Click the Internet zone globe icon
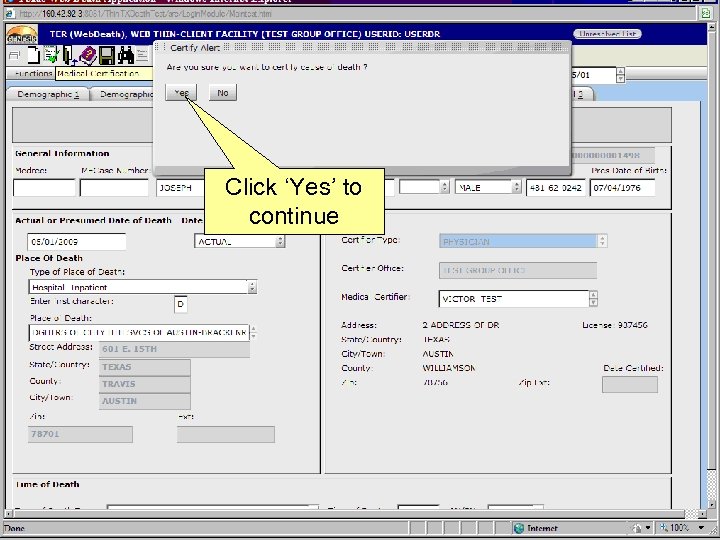Image resolution: width=720 pixels, height=540 pixels. (x=518, y=528)
